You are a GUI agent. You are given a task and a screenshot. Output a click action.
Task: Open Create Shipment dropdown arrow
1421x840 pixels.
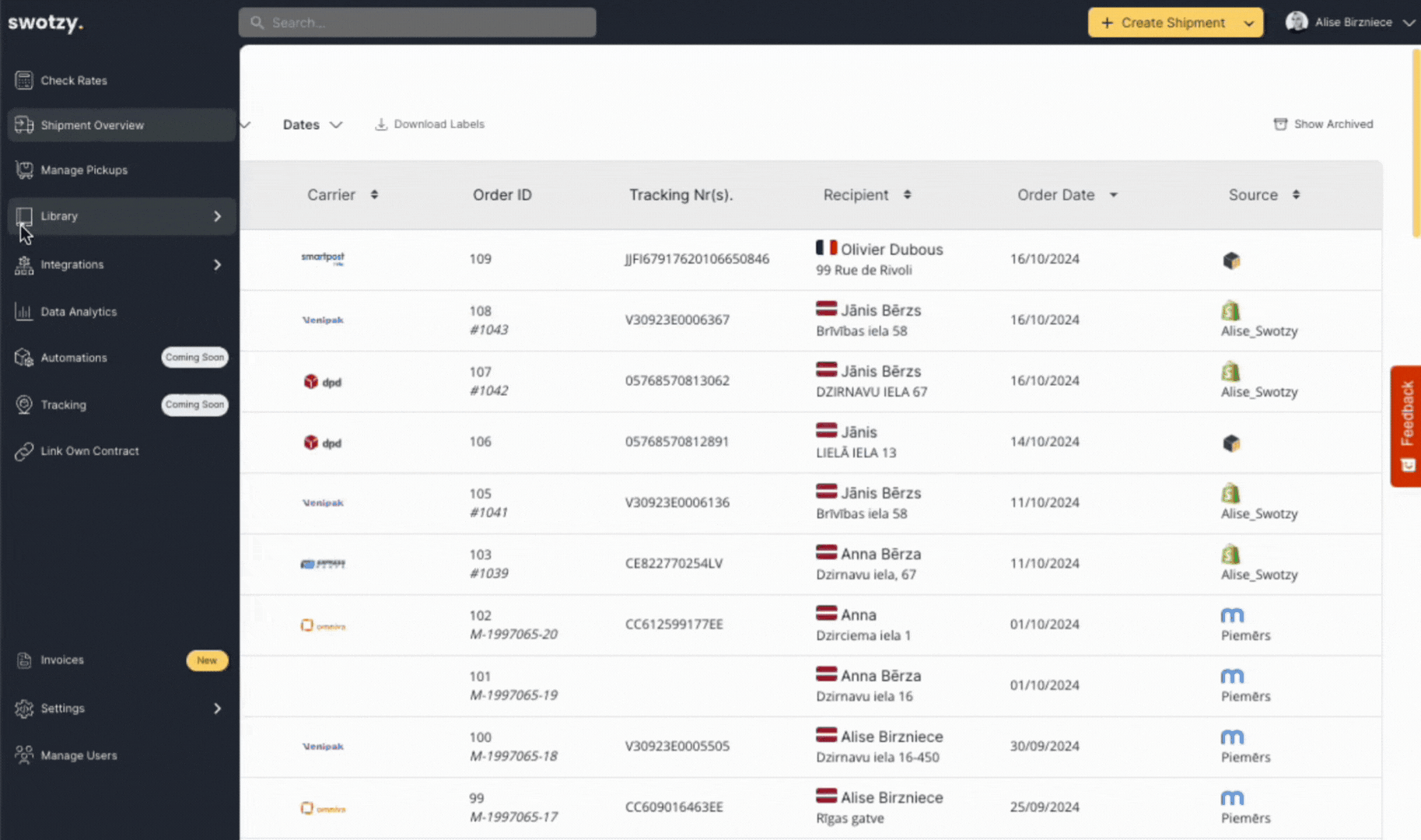[1248, 23]
